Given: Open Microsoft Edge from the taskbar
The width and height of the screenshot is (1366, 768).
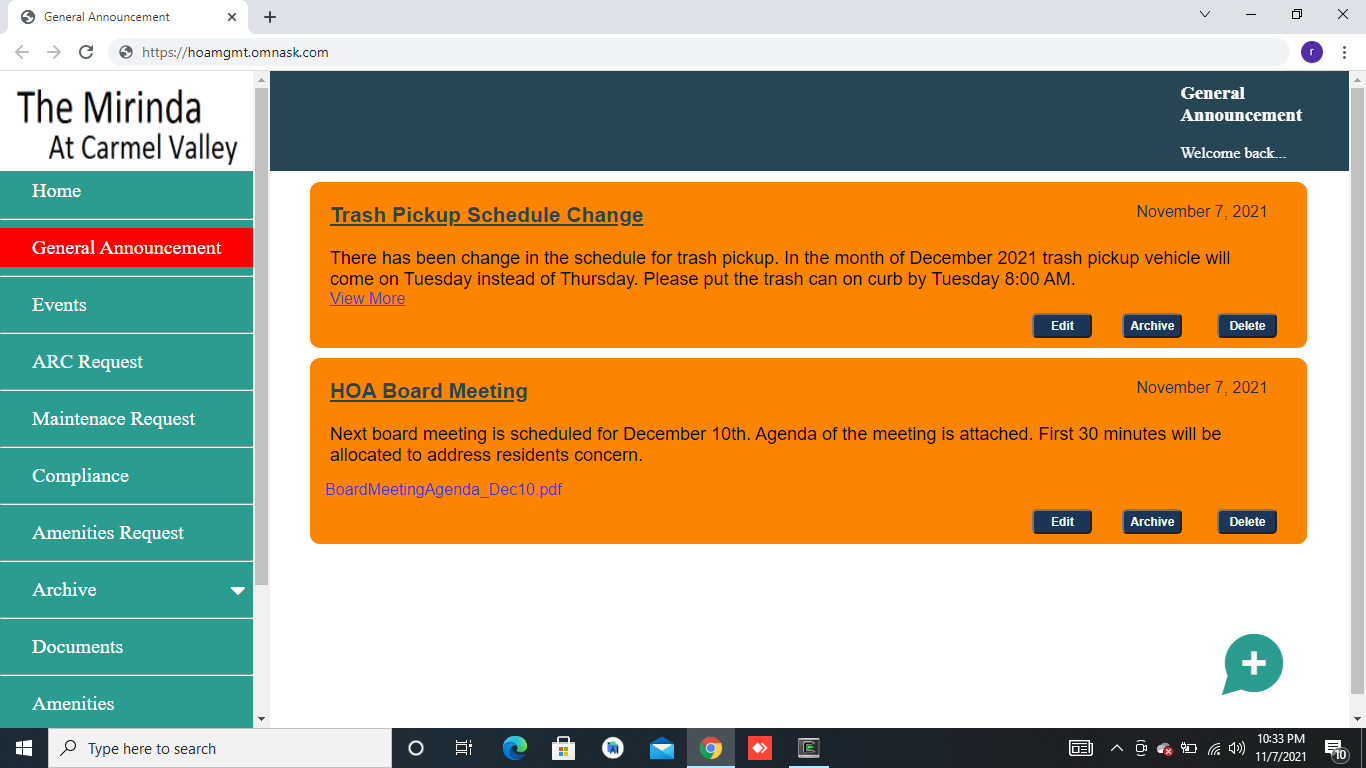Looking at the screenshot, I should coord(515,748).
